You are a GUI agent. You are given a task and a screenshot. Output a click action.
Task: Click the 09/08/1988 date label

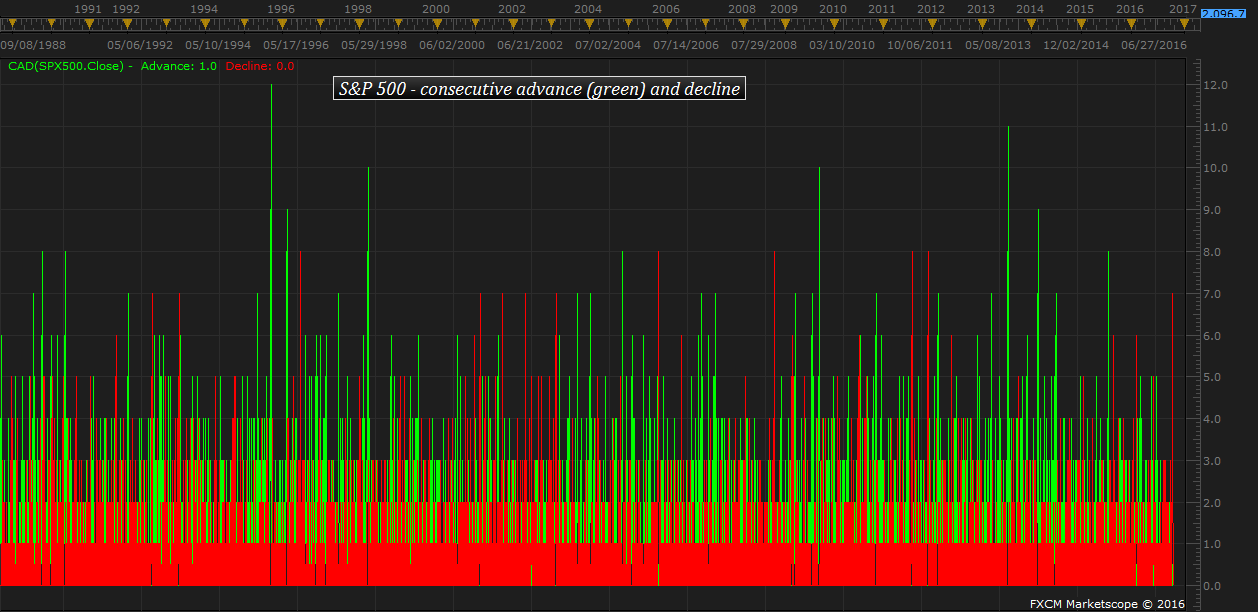tap(33, 45)
